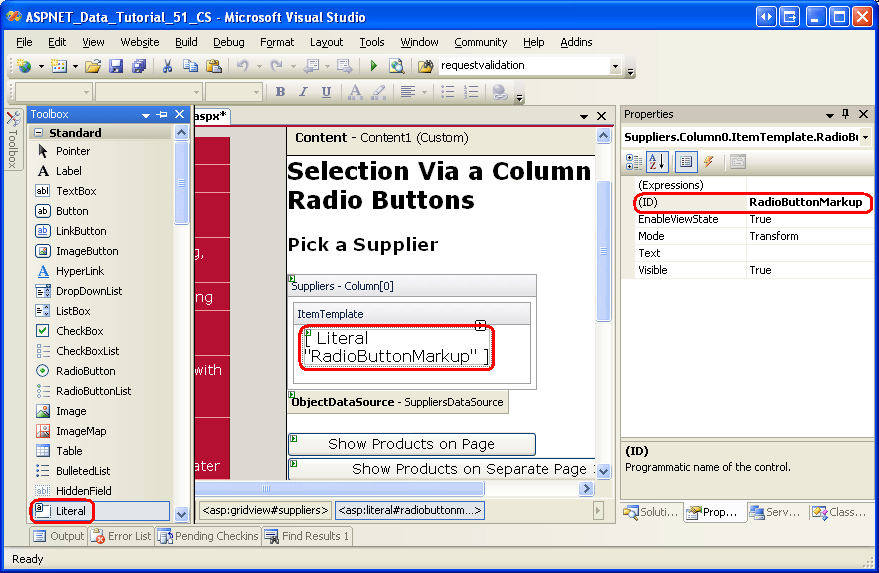This screenshot has height=573, width=879.
Task: Click the Open File folder icon
Action: pyautogui.click(x=93, y=66)
